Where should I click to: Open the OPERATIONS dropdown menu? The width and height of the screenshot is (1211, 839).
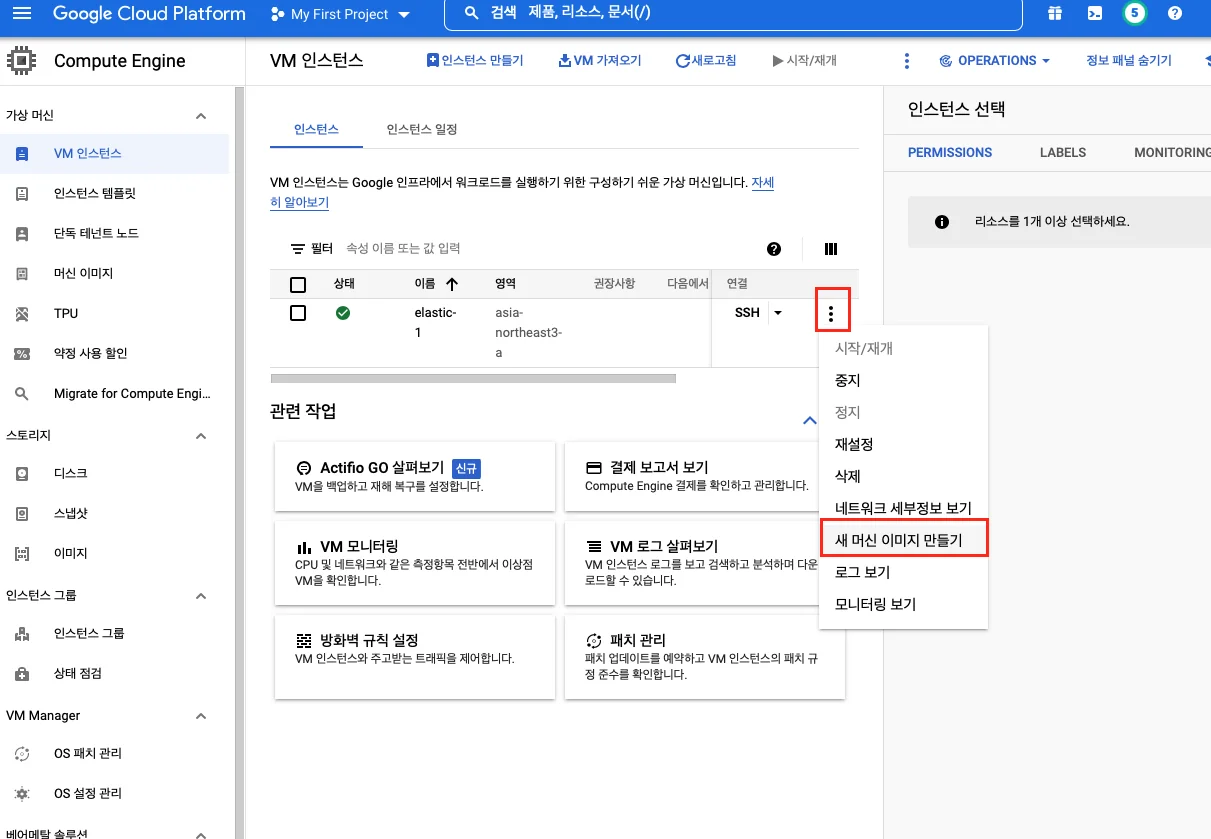point(995,61)
